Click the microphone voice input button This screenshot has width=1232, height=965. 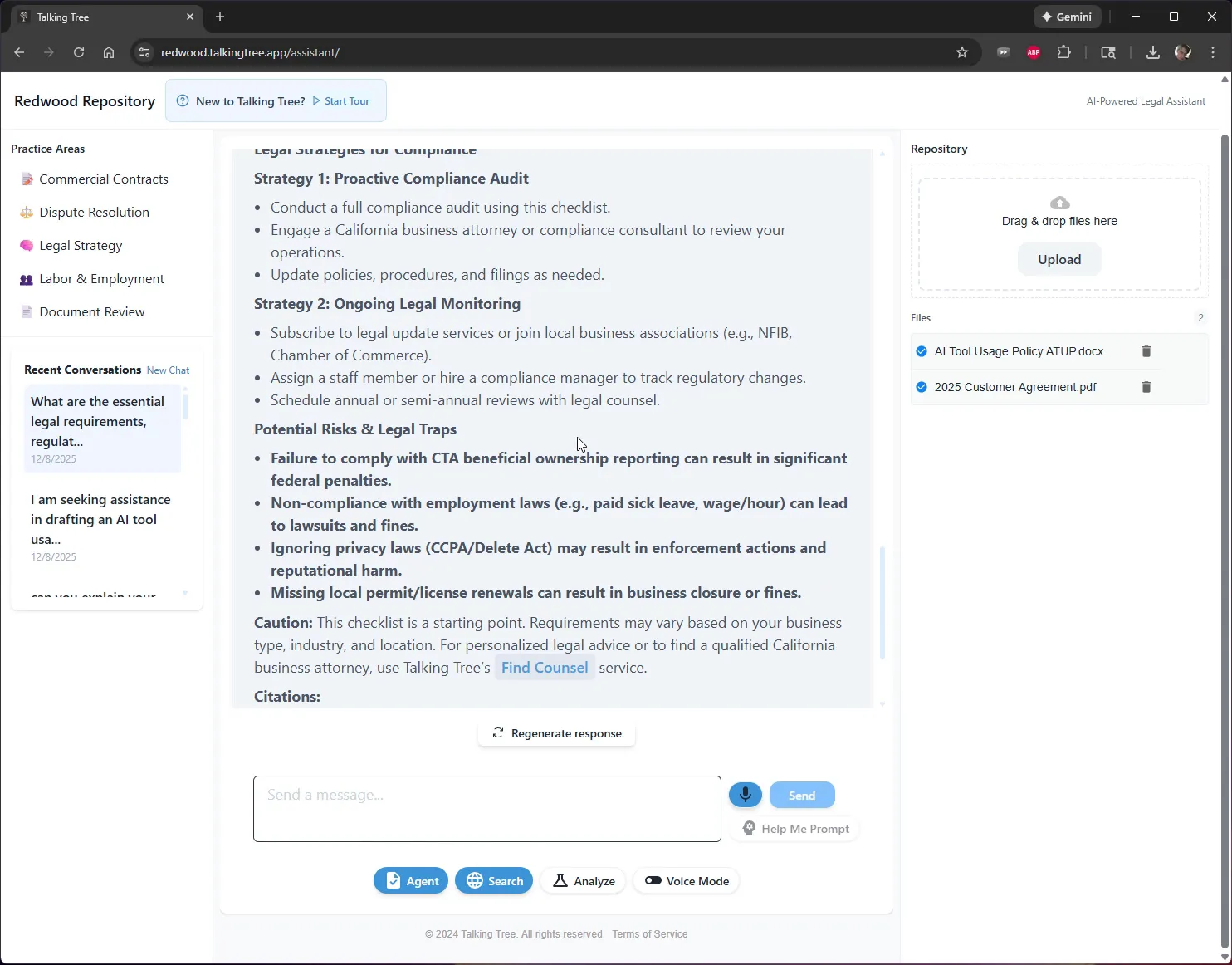point(745,795)
